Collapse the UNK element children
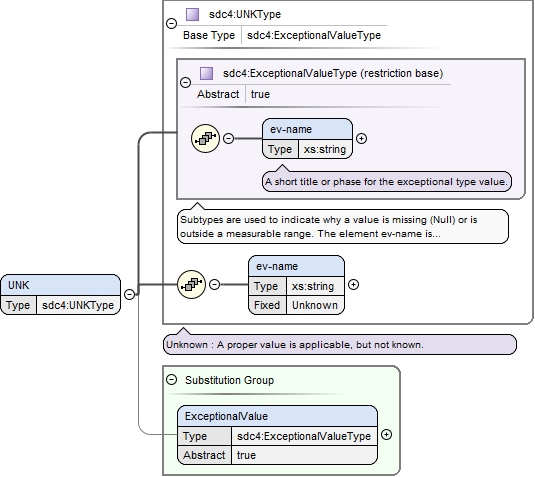535x477 pixels. click(129, 294)
